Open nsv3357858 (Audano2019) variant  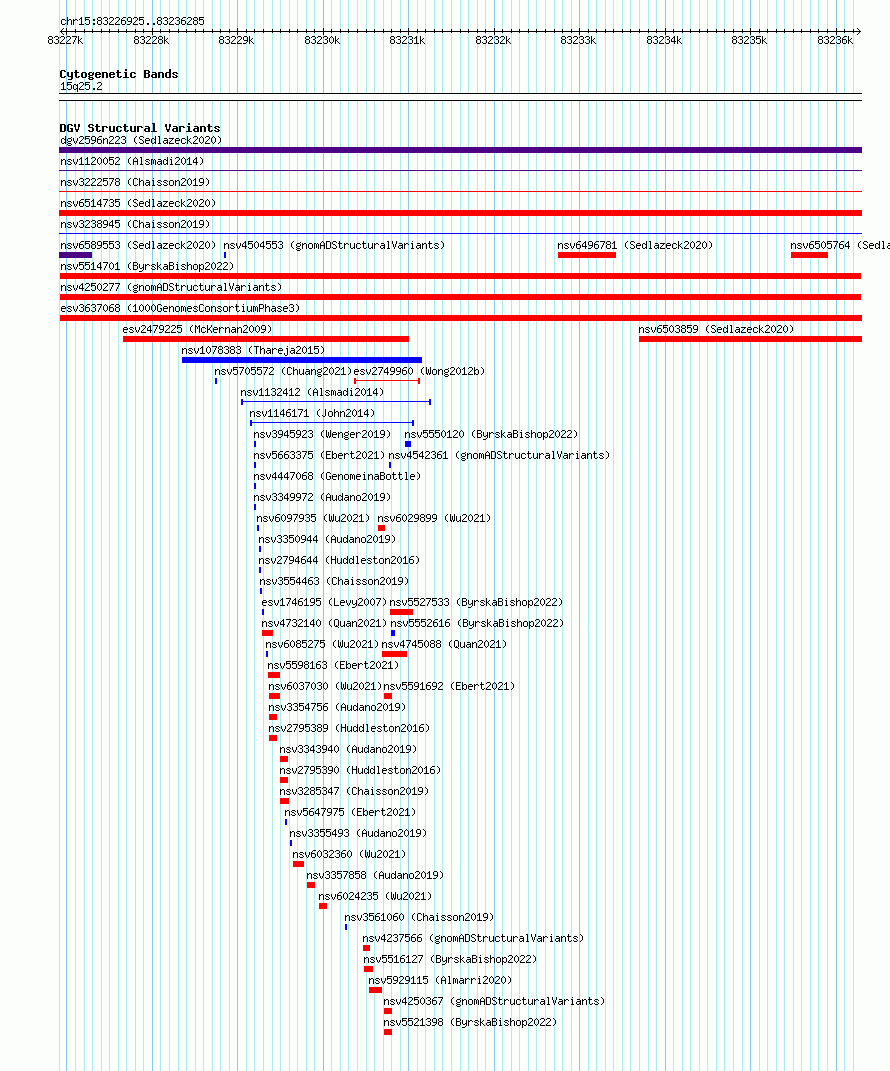374,876
